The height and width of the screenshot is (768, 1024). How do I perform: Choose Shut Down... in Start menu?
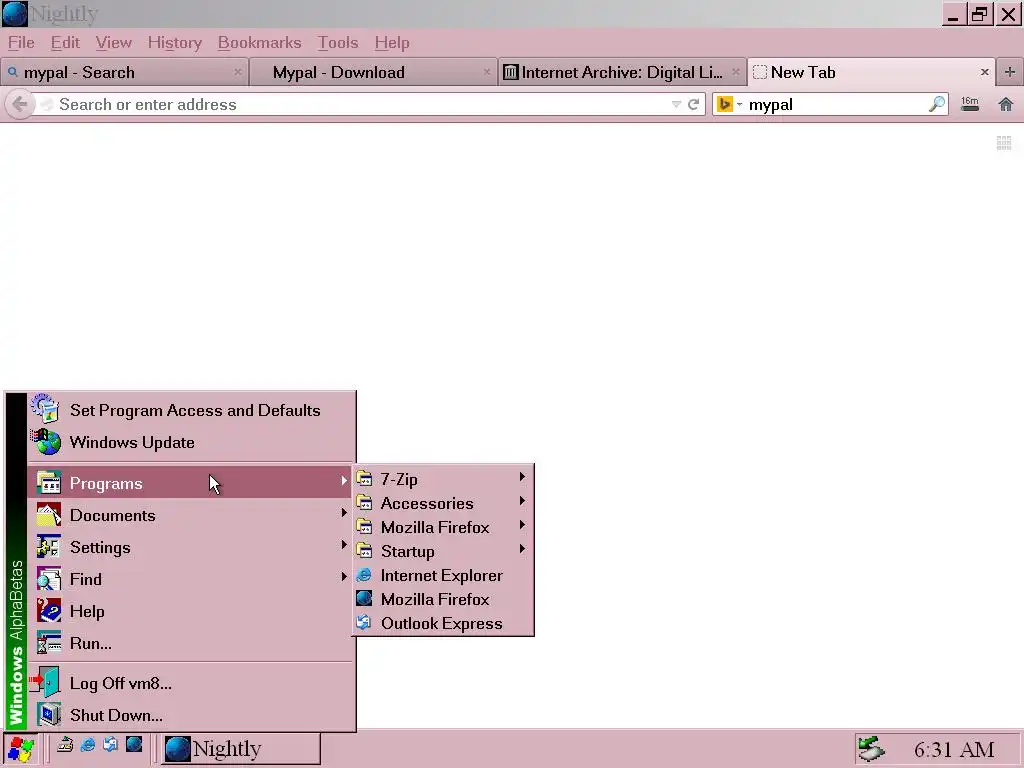(x=191, y=715)
